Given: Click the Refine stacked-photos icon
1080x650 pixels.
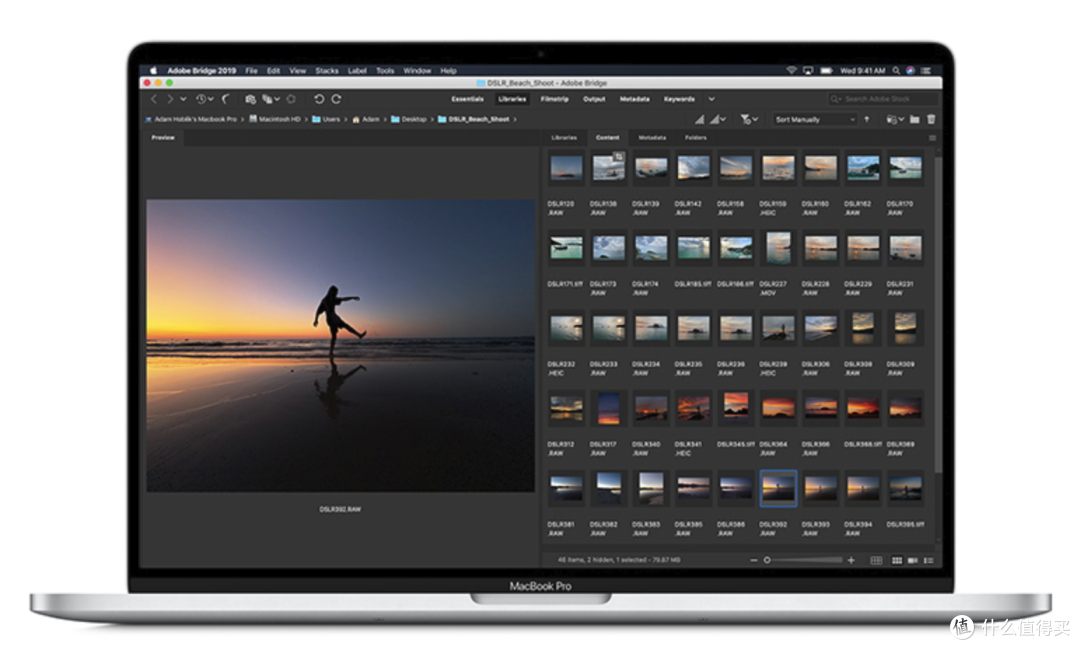Looking at the screenshot, I should (267, 99).
